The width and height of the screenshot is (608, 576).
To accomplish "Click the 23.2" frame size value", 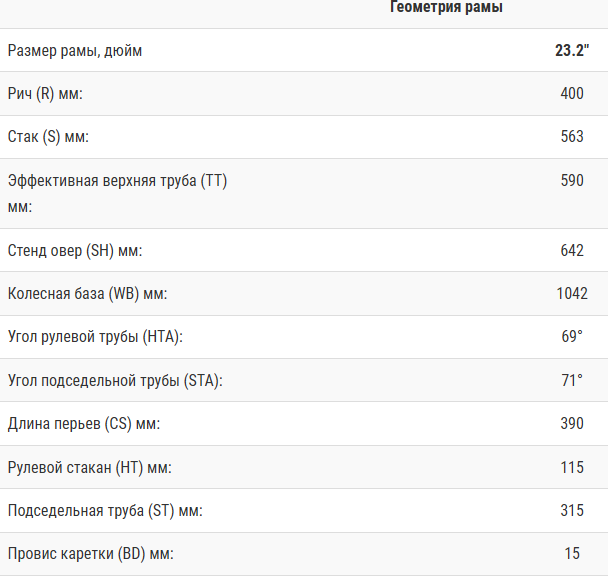I will coord(572,50).
